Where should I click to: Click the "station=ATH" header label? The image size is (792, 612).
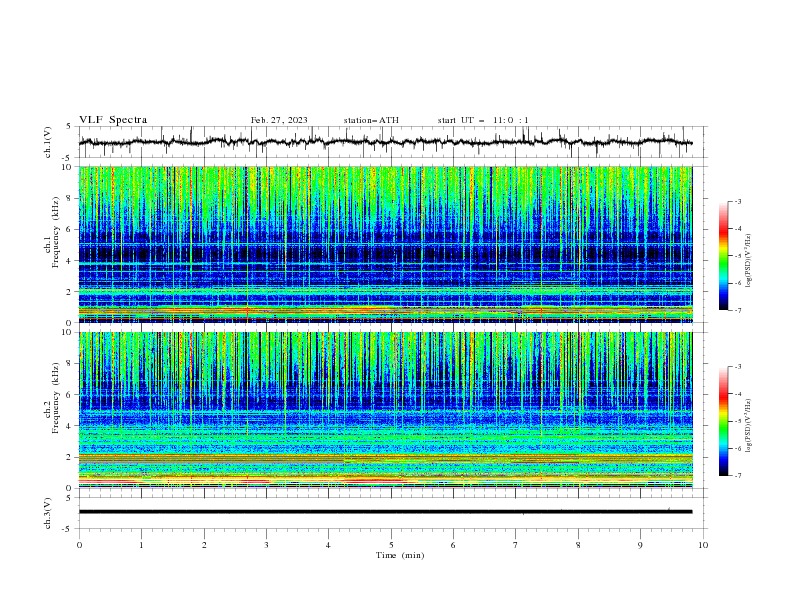tap(371, 120)
